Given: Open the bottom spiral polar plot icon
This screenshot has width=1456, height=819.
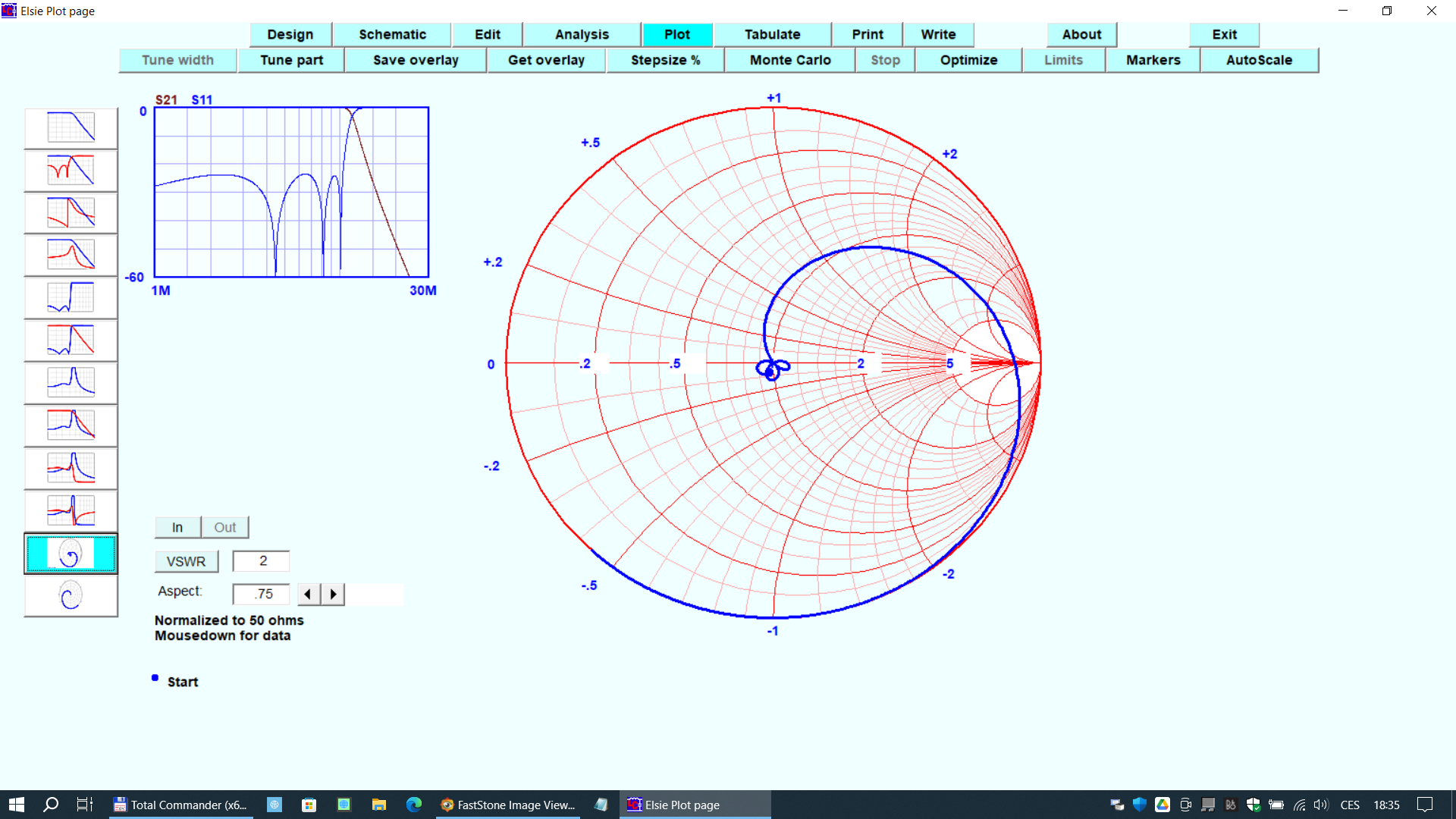Looking at the screenshot, I should 71,596.
